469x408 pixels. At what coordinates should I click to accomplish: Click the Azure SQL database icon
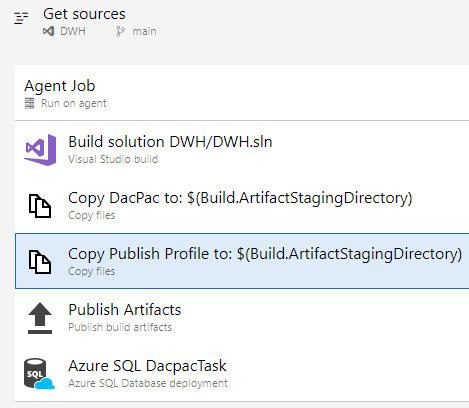39,374
